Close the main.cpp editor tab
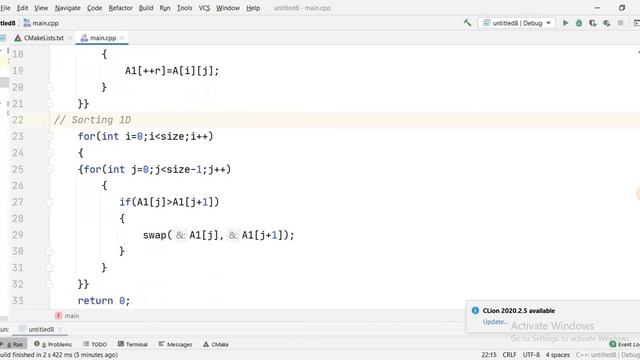Image resolution: width=640 pixels, height=360 pixels. pos(122,38)
